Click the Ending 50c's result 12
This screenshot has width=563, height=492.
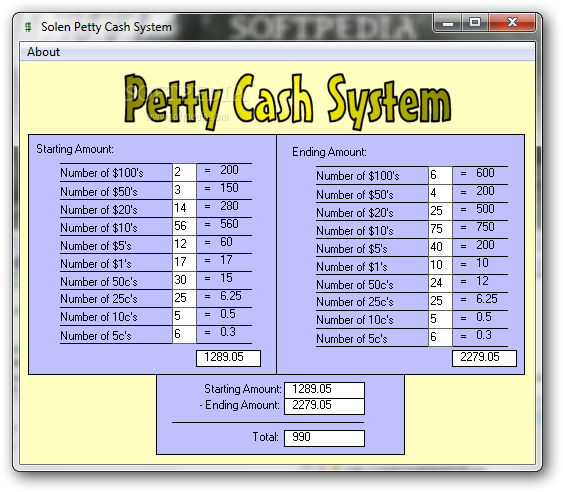(x=482, y=281)
